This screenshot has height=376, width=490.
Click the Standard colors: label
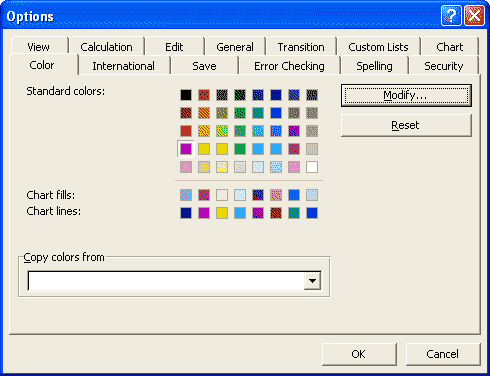(x=65, y=91)
